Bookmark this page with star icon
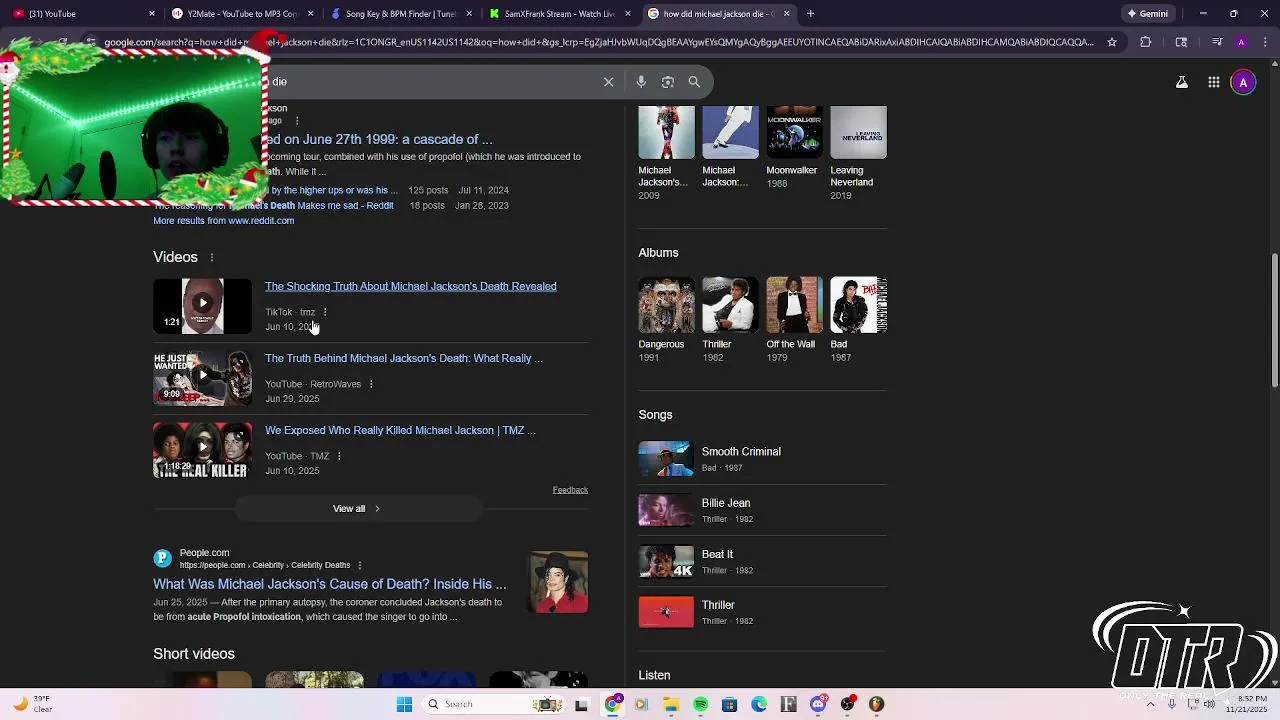1280x720 pixels. click(1111, 42)
